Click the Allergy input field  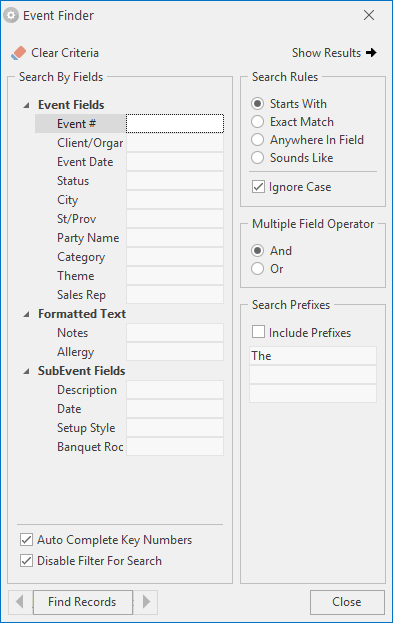175,352
